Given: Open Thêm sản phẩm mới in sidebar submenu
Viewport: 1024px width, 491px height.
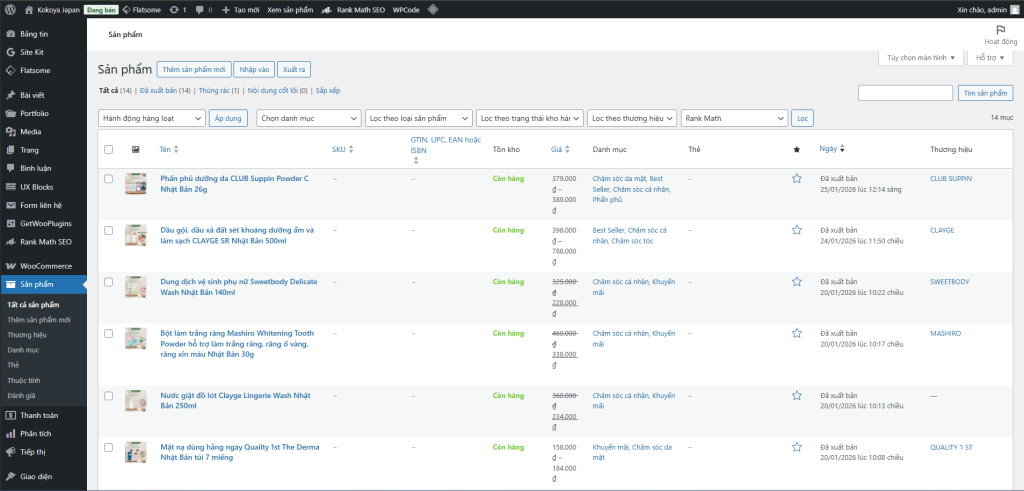Looking at the screenshot, I should click(39, 319).
